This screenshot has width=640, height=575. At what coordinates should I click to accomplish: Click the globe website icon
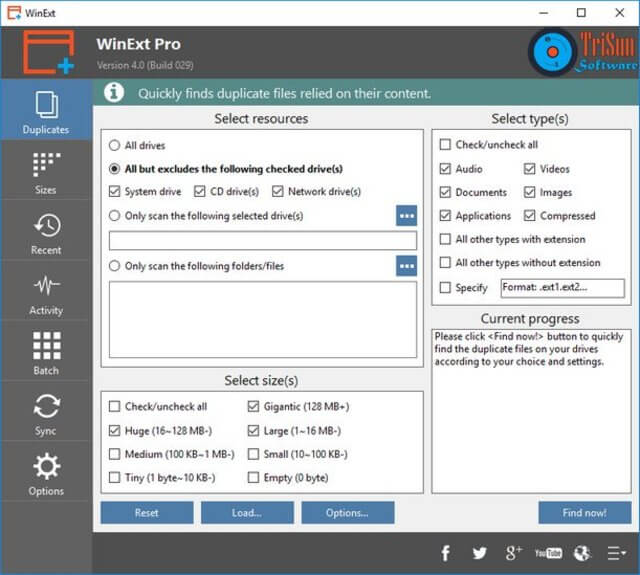coord(582,553)
